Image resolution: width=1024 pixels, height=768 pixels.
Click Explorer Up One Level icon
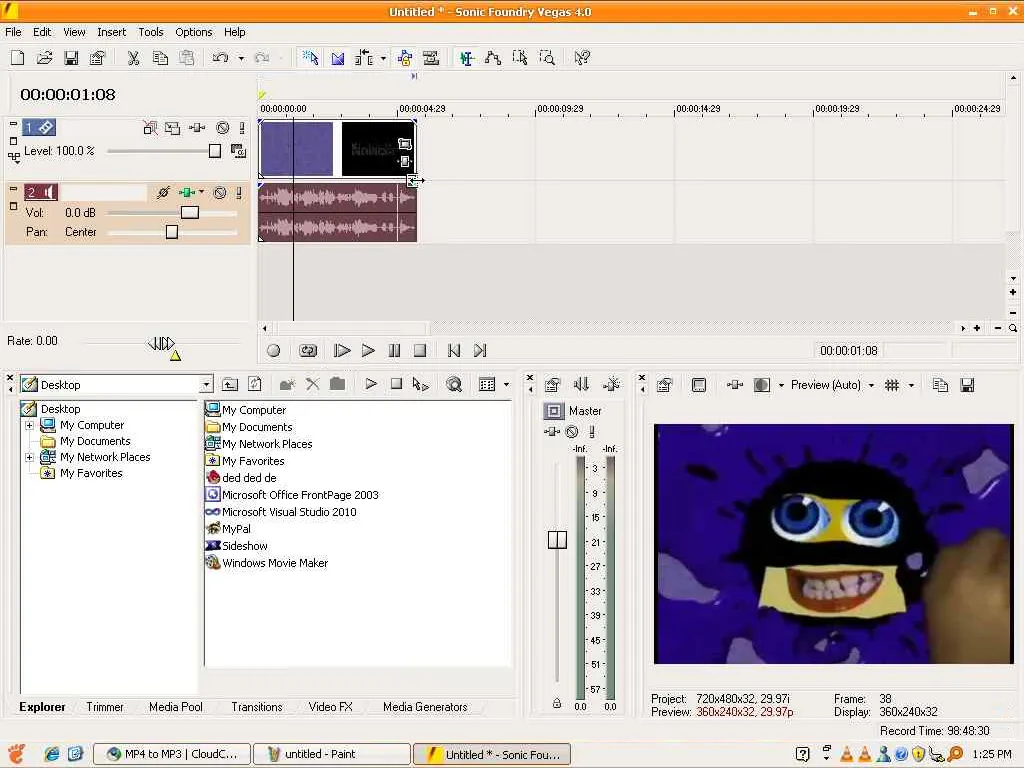pos(230,385)
